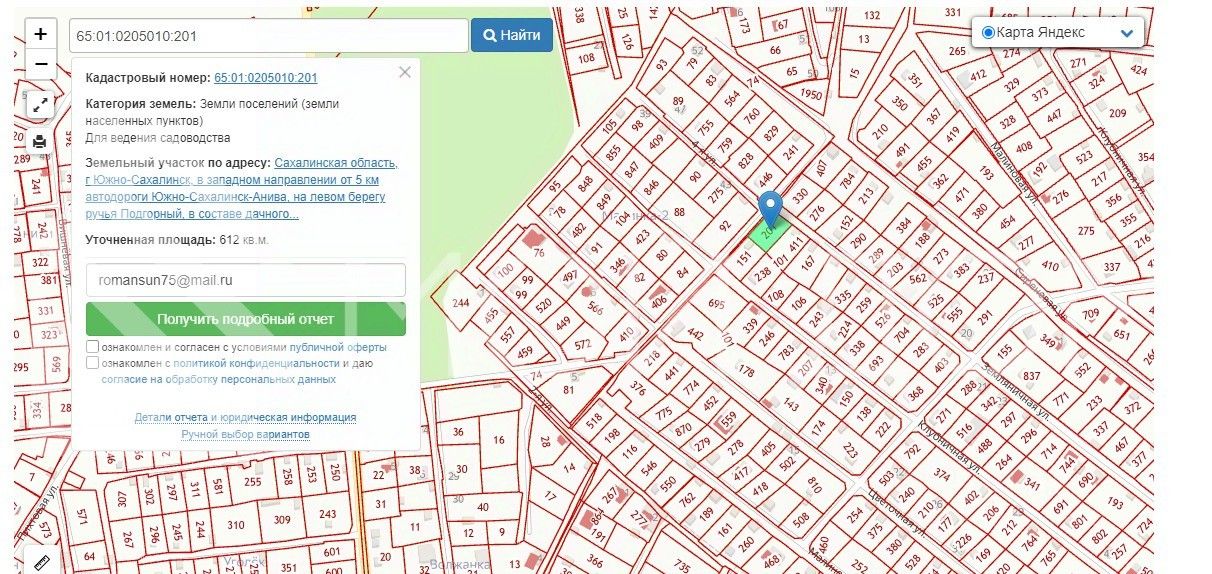Click Получить подробный отчет green button
The height and width of the screenshot is (574, 1212).
click(246, 319)
